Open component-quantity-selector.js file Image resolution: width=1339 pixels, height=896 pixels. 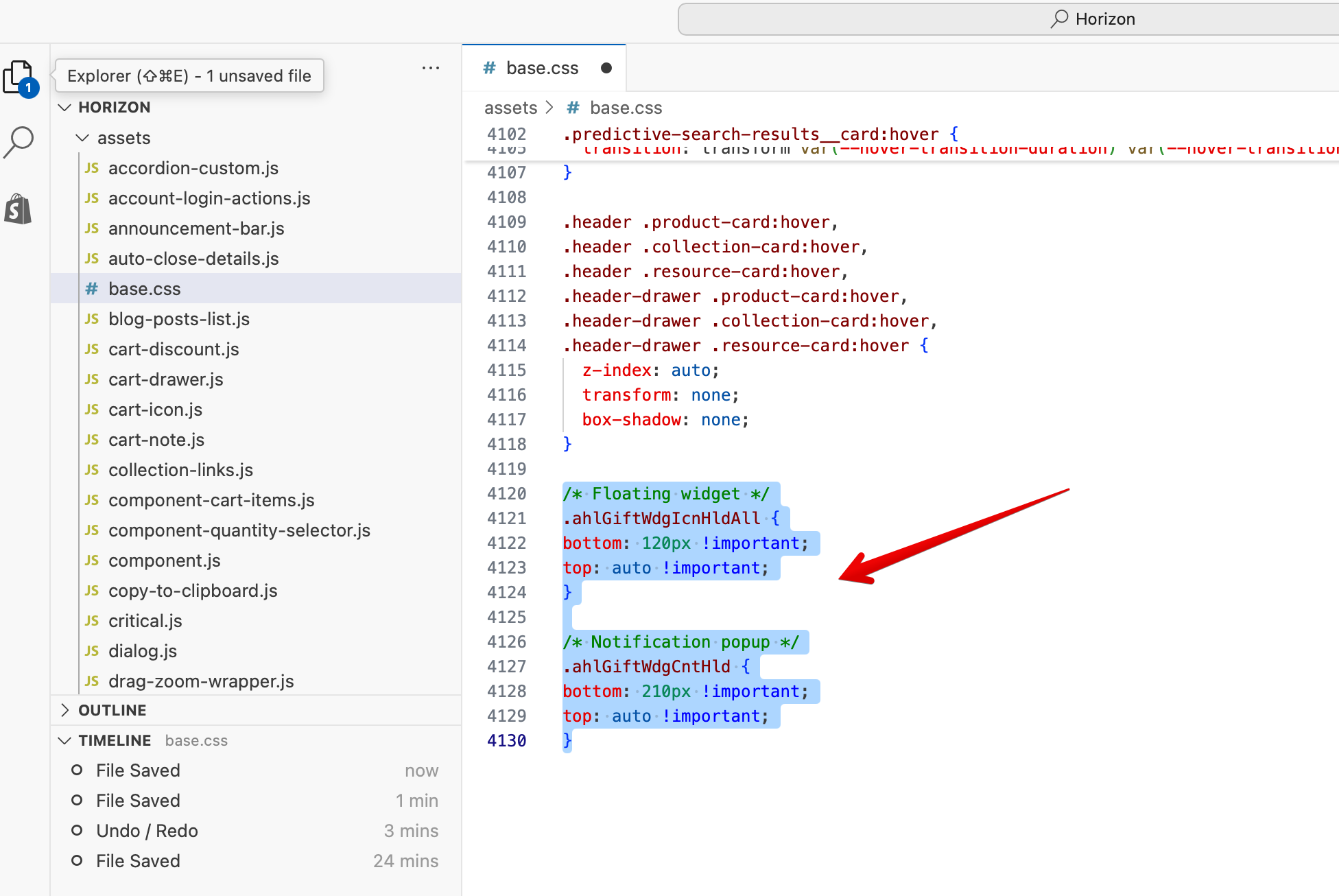239,530
